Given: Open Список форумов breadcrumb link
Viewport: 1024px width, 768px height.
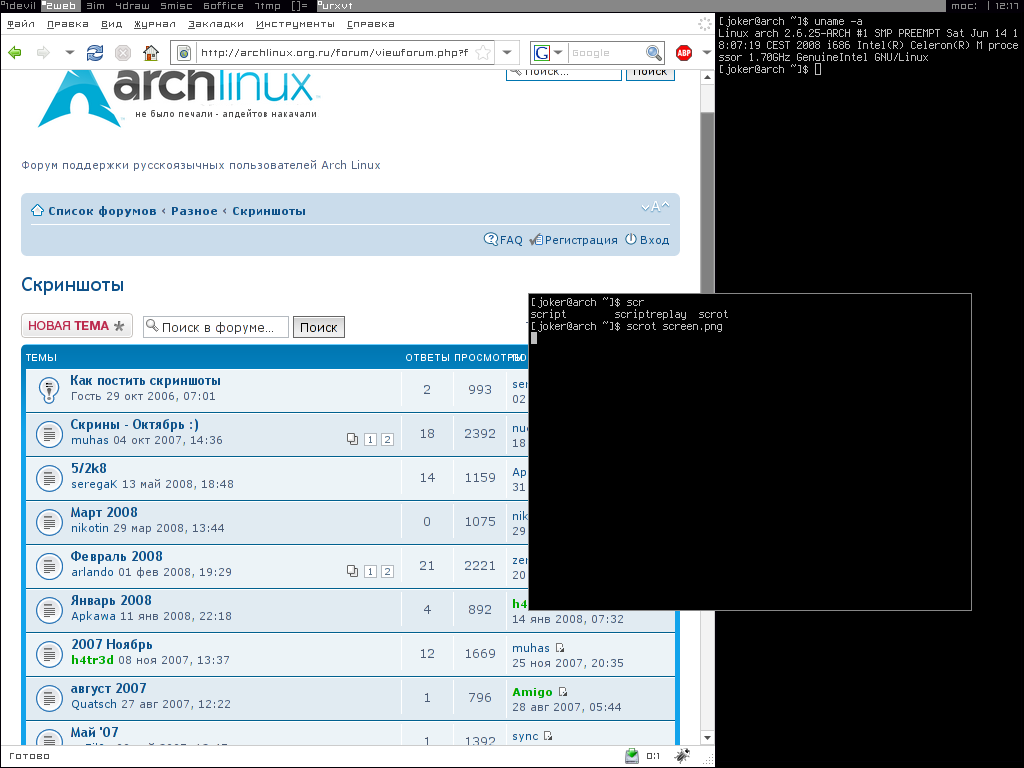Looking at the screenshot, I should pos(102,211).
